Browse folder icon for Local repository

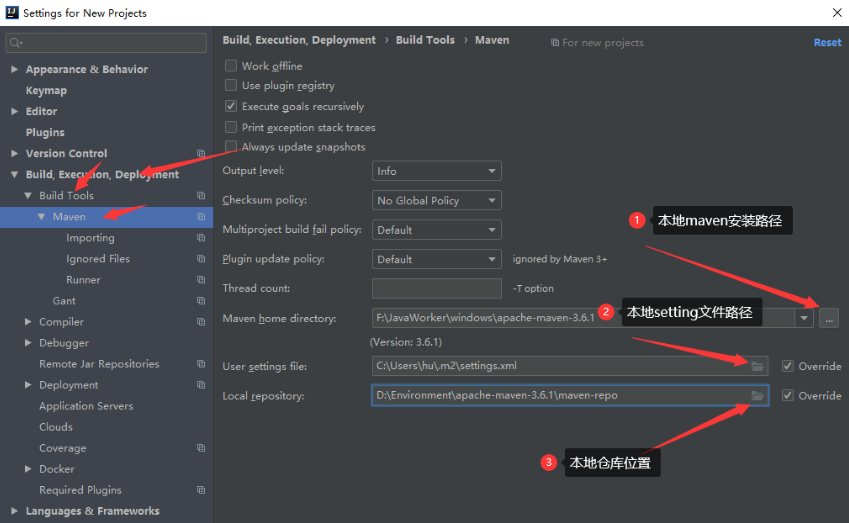tap(757, 396)
